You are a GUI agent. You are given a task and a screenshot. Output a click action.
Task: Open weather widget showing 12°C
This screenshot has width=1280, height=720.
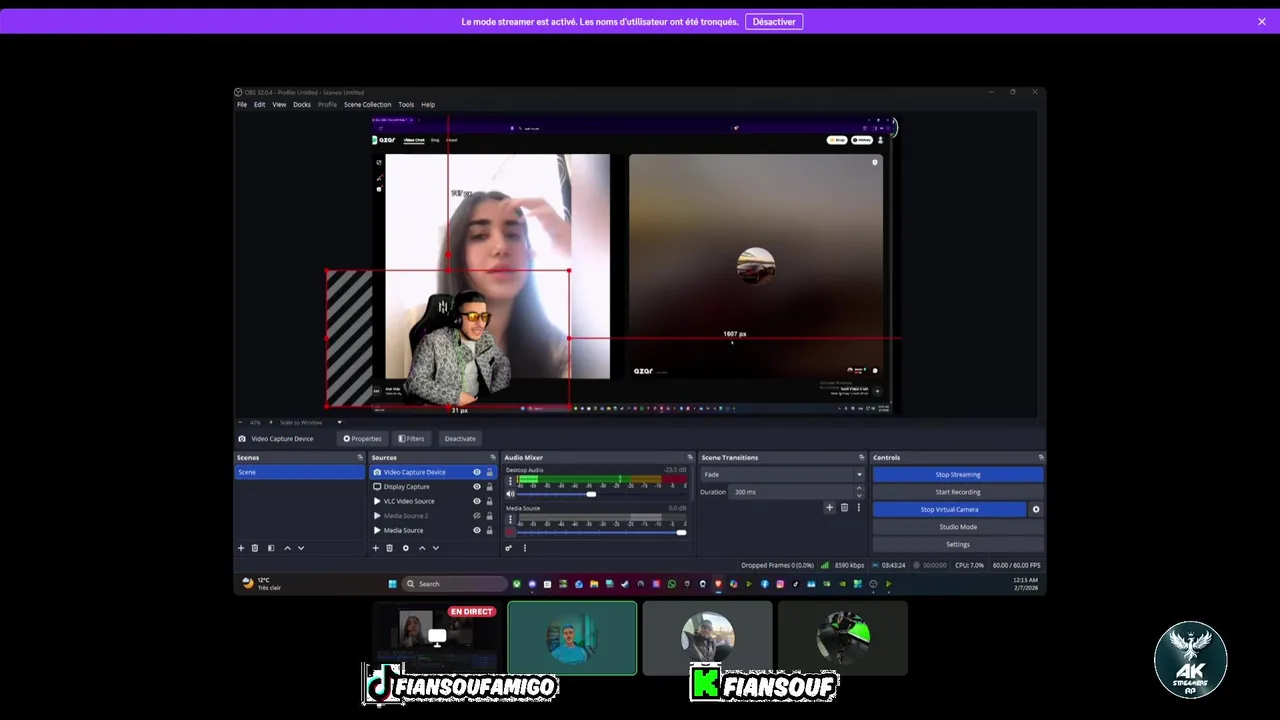click(263, 584)
